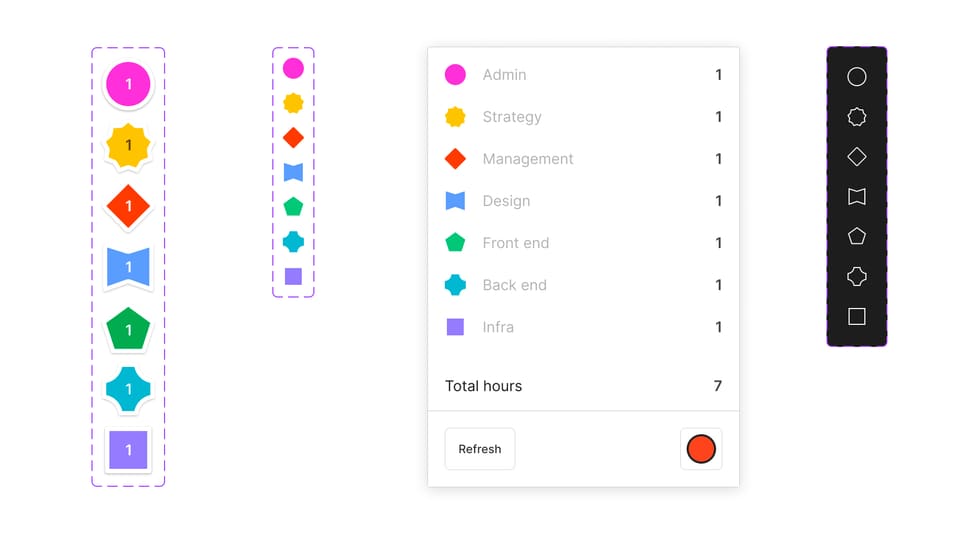Click the red circle color button
This screenshot has height=554, width=980.
701,449
